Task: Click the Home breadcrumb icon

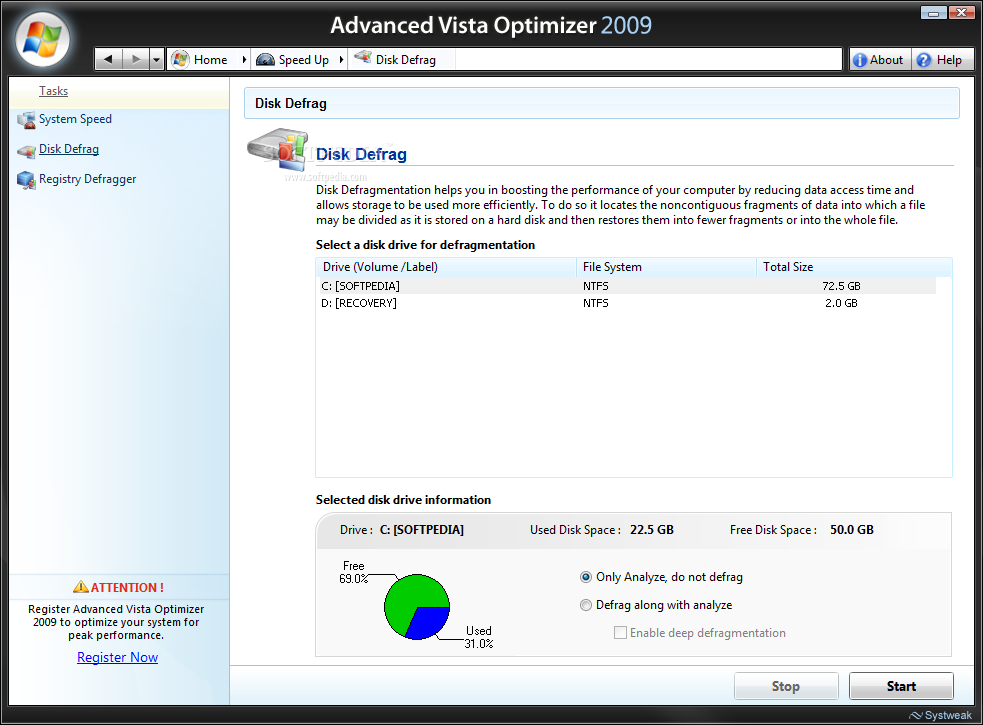Action: [181, 60]
